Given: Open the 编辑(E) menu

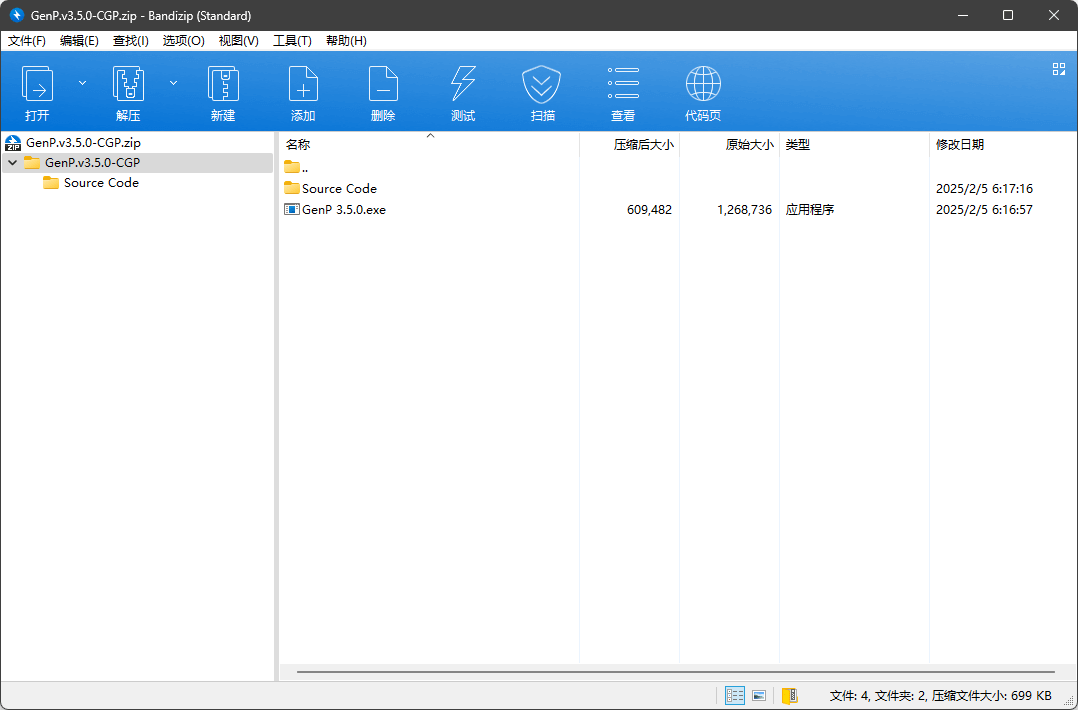Looking at the screenshot, I should 79,41.
